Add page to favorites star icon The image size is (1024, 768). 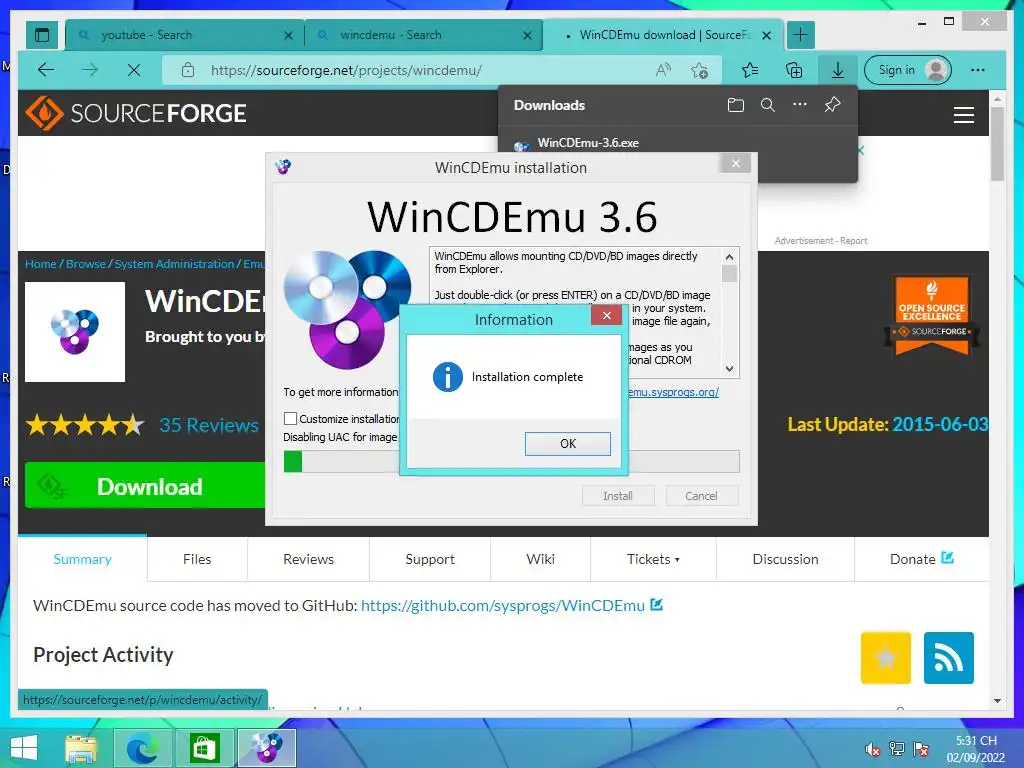699,70
